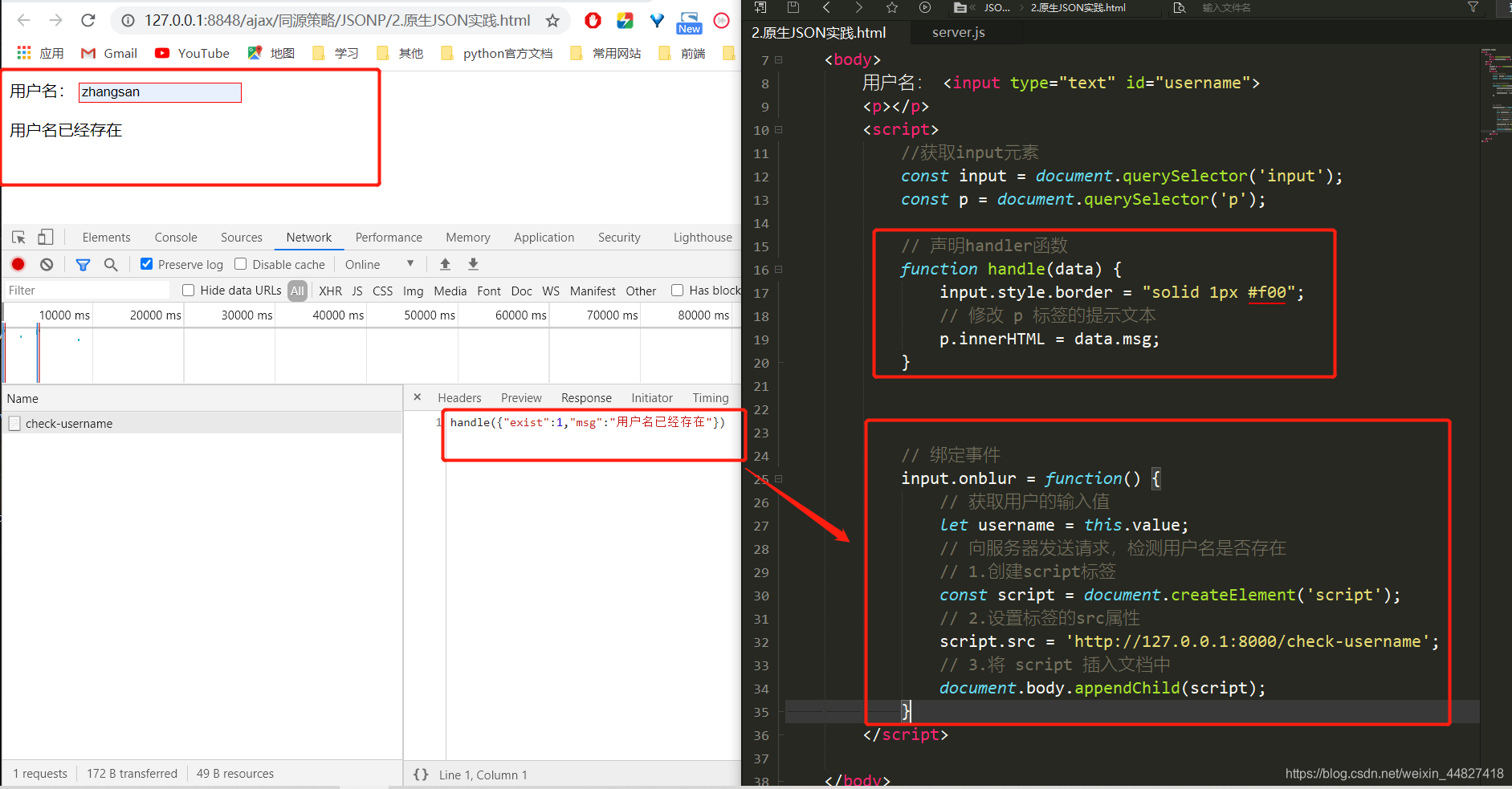The height and width of the screenshot is (789, 1512).
Task: Reload the page in Chrome
Action: coord(88,20)
